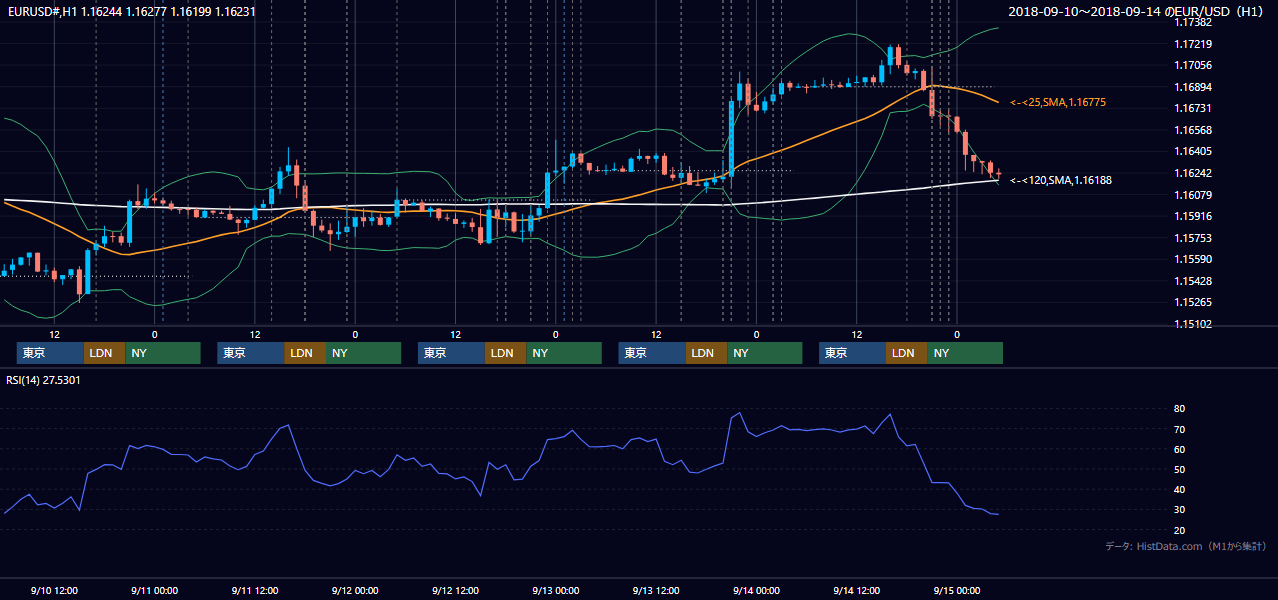This screenshot has height=600, width=1278.
Task: Click price axis value 1.16568
Action: click(x=1193, y=130)
